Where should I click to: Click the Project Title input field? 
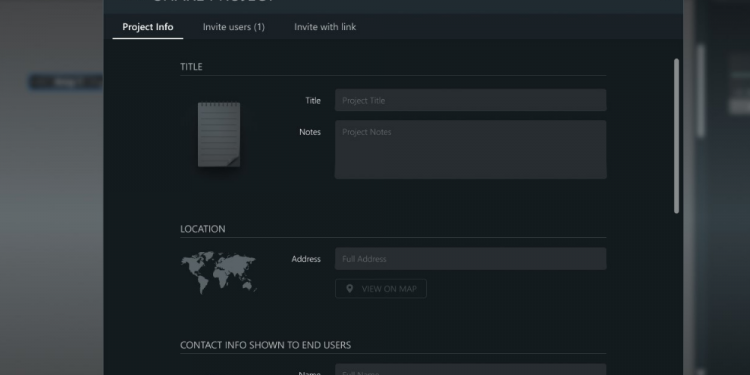(470, 100)
